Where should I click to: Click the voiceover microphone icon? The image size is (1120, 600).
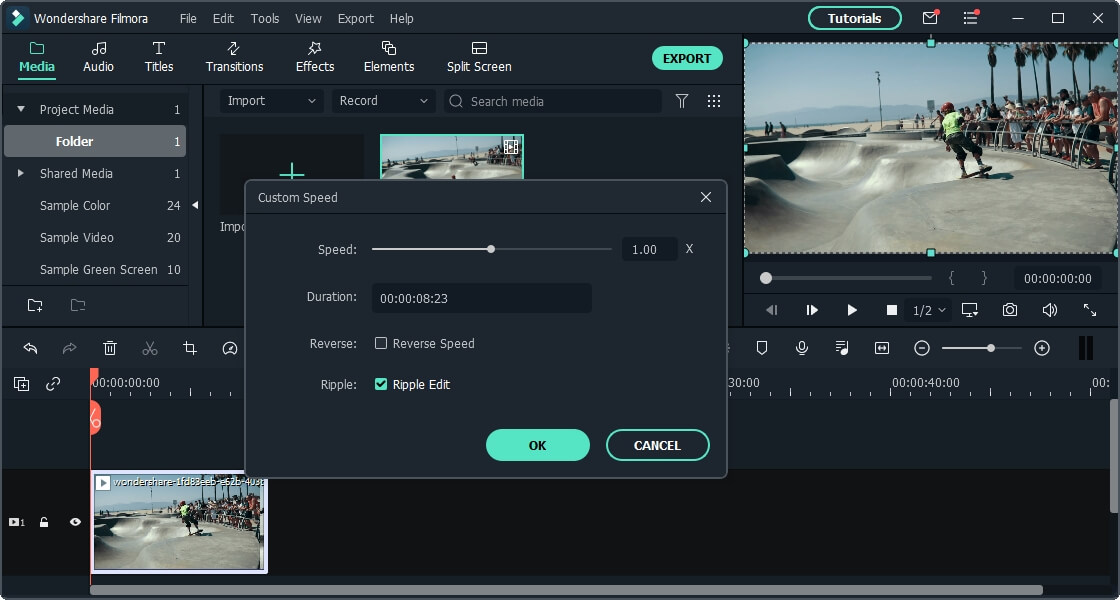(802, 348)
